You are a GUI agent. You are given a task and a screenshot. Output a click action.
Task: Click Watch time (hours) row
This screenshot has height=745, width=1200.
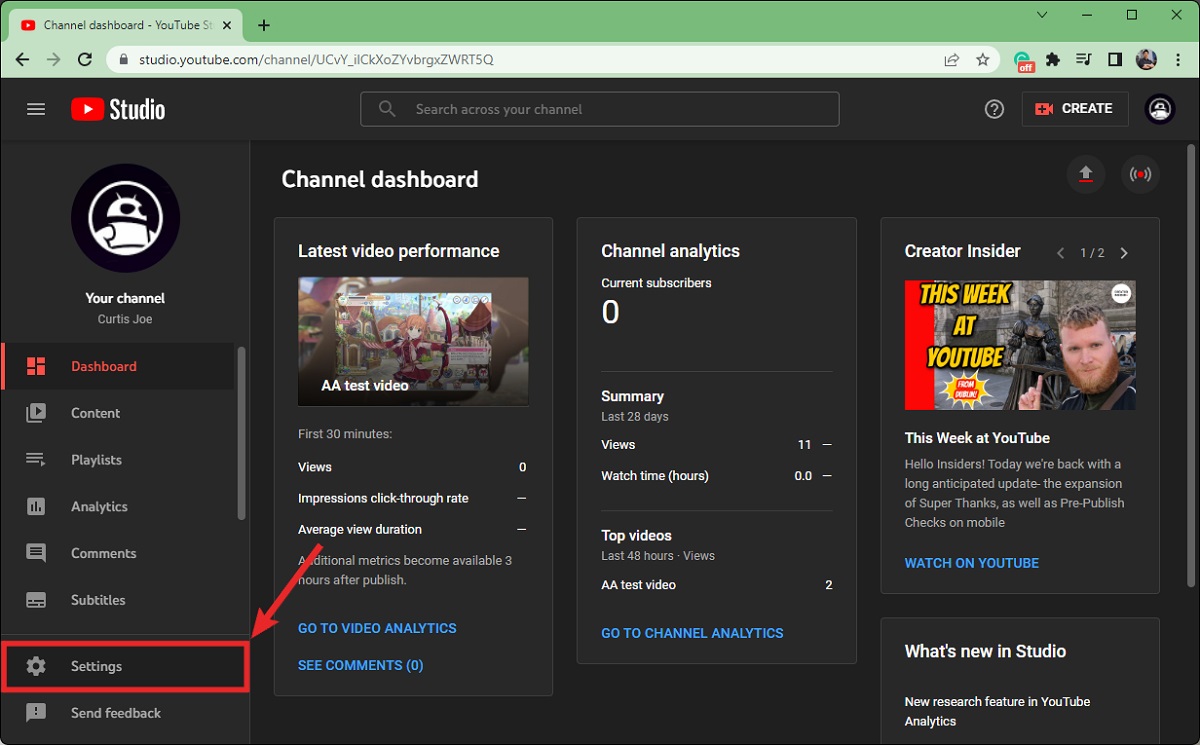coord(716,476)
